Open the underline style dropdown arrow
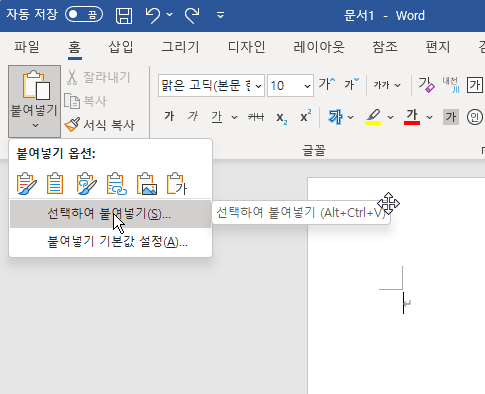The height and width of the screenshot is (394, 485). tap(235, 117)
